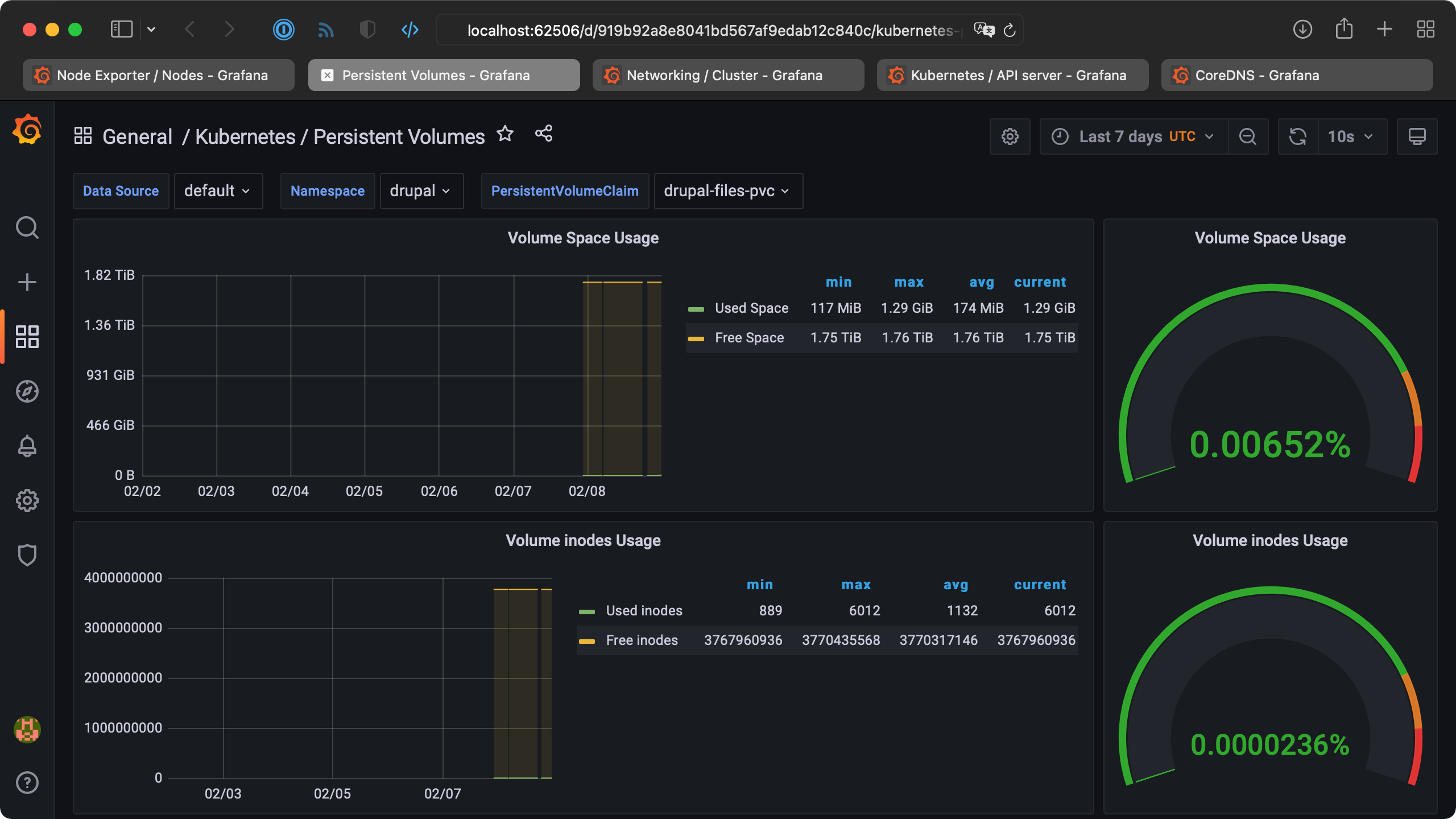The width and height of the screenshot is (1456, 819).
Task: Share the dashboard via the share icon
Action: click(x=543, y=134)
